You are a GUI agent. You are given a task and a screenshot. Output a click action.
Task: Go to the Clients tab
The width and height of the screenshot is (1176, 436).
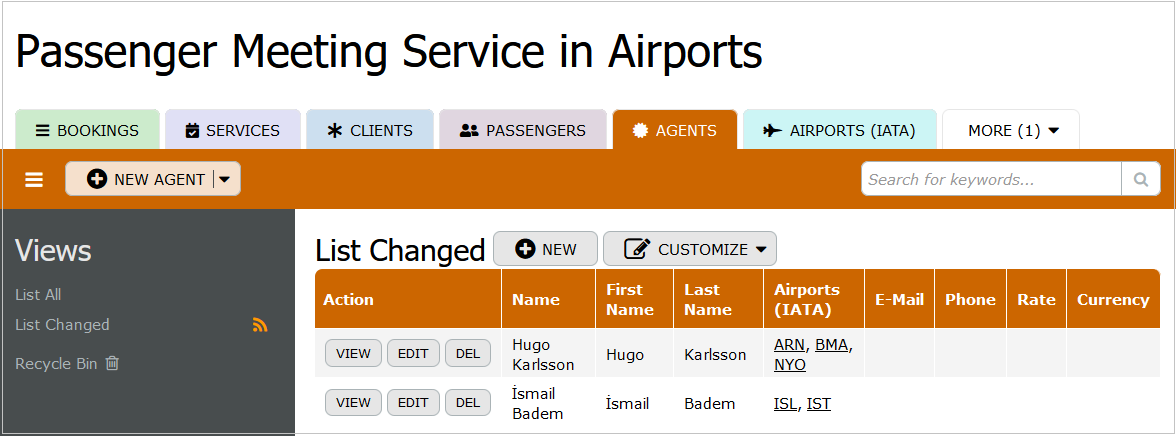pos(370,131)
